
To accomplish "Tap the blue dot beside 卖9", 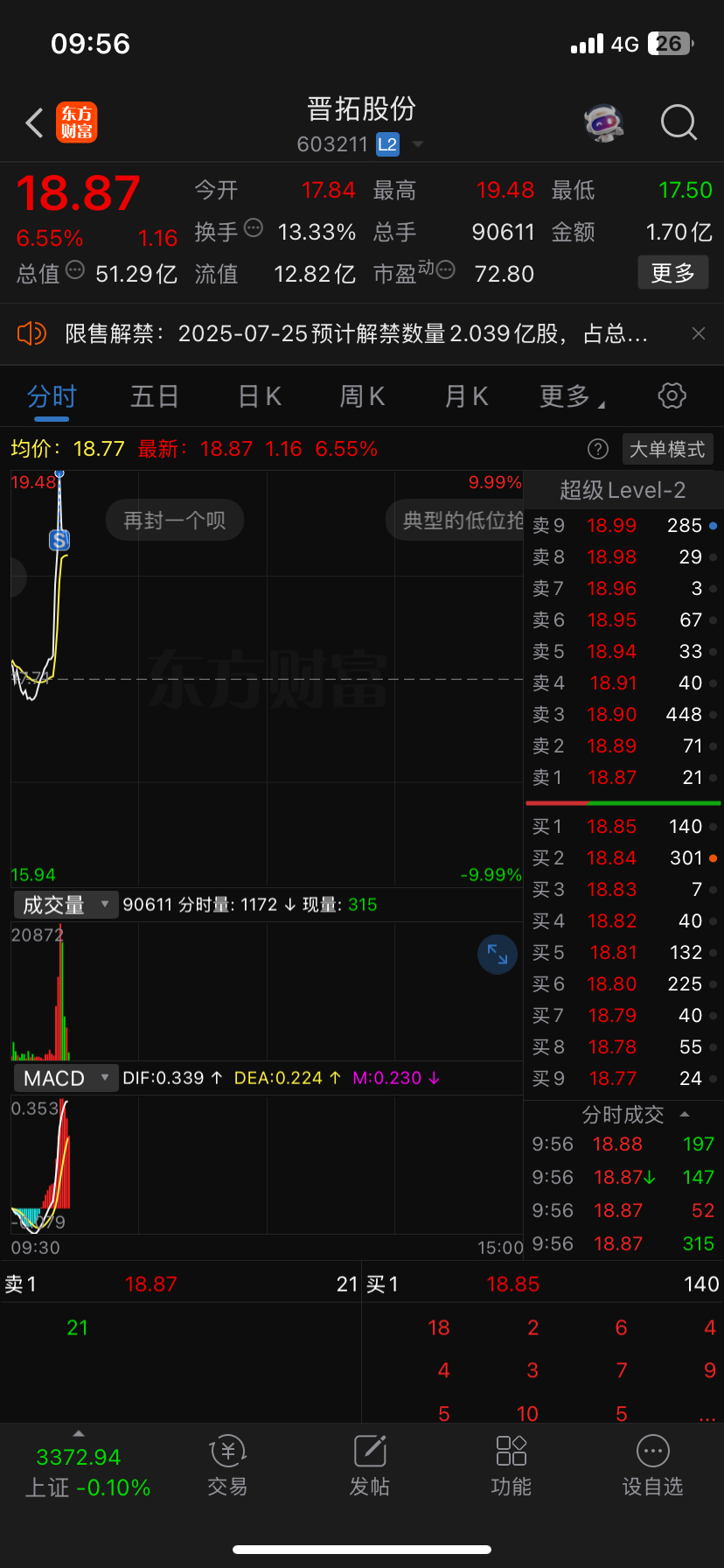I will coord(714,526).
